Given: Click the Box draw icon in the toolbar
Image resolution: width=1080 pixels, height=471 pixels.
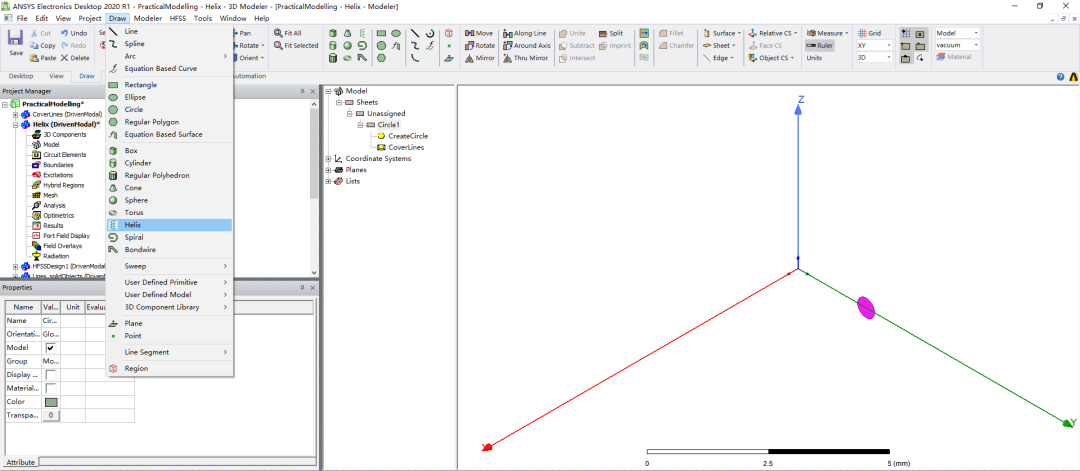Looking at the screenshot, I should 333,33.
